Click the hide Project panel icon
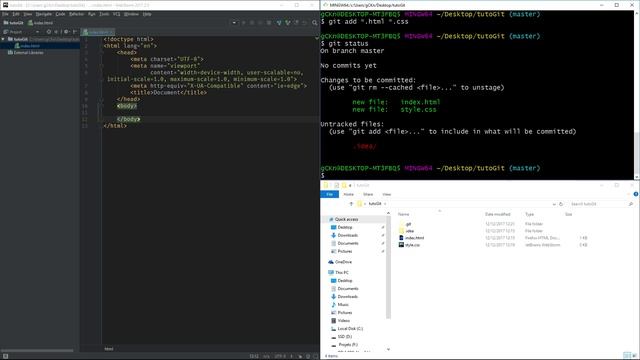The image size is (640, 360). (x=75, y=31)
